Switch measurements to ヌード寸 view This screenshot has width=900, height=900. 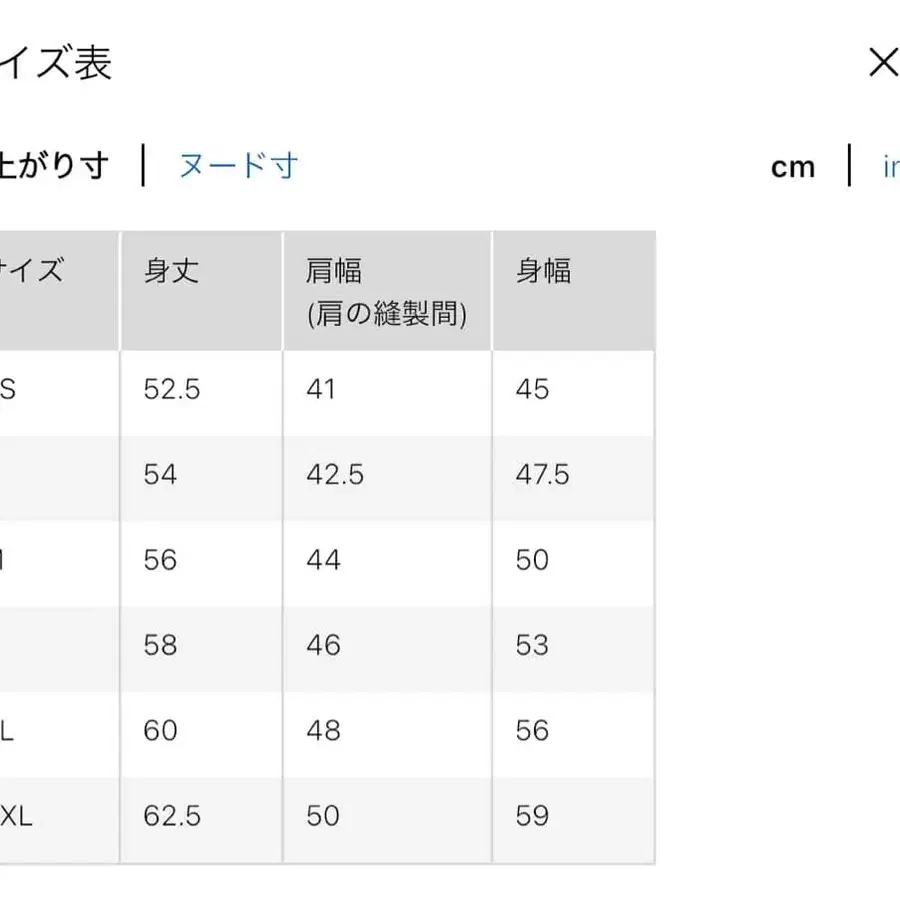(239, 165)
